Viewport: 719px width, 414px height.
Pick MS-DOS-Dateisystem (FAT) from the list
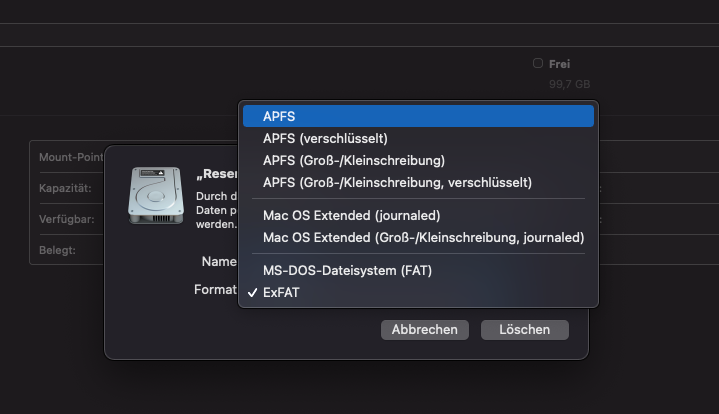coord(347,270)
